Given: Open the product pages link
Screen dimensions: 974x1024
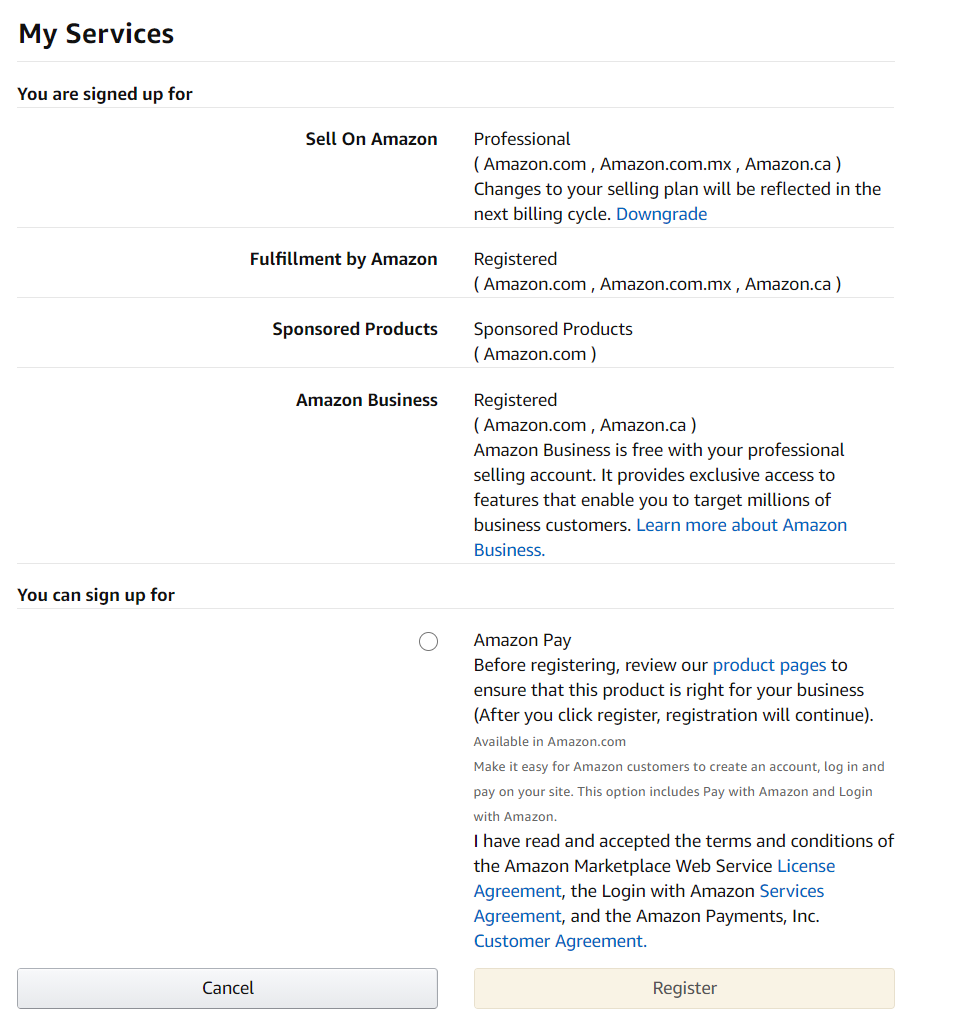Looking at the screenshot, I should click(769, 665).
